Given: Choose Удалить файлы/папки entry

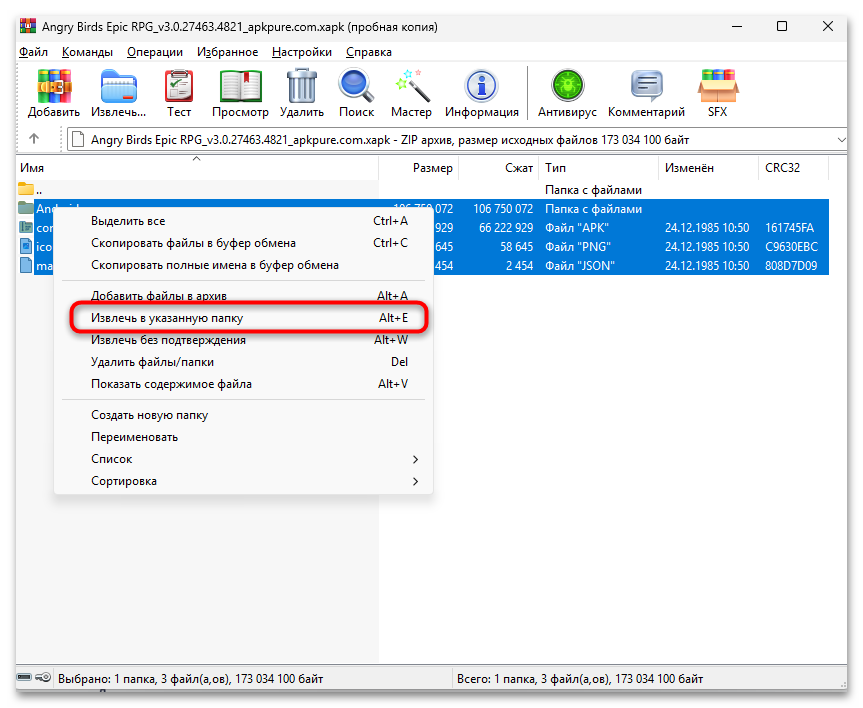Looking at the screenshot, I should tap(243, 362).
